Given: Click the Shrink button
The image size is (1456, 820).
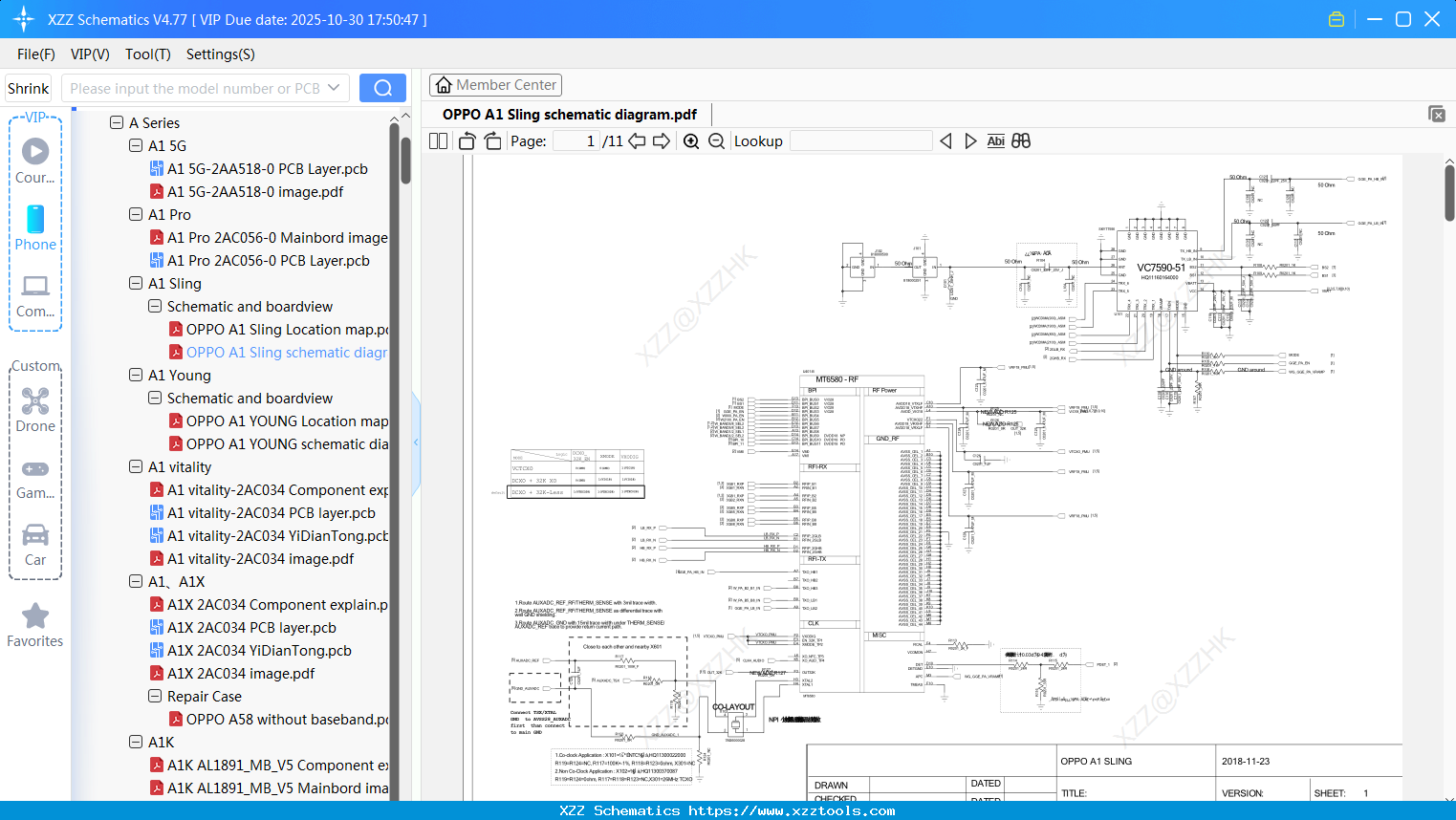Looking at the screenshot, I should [x=29, y=88].
